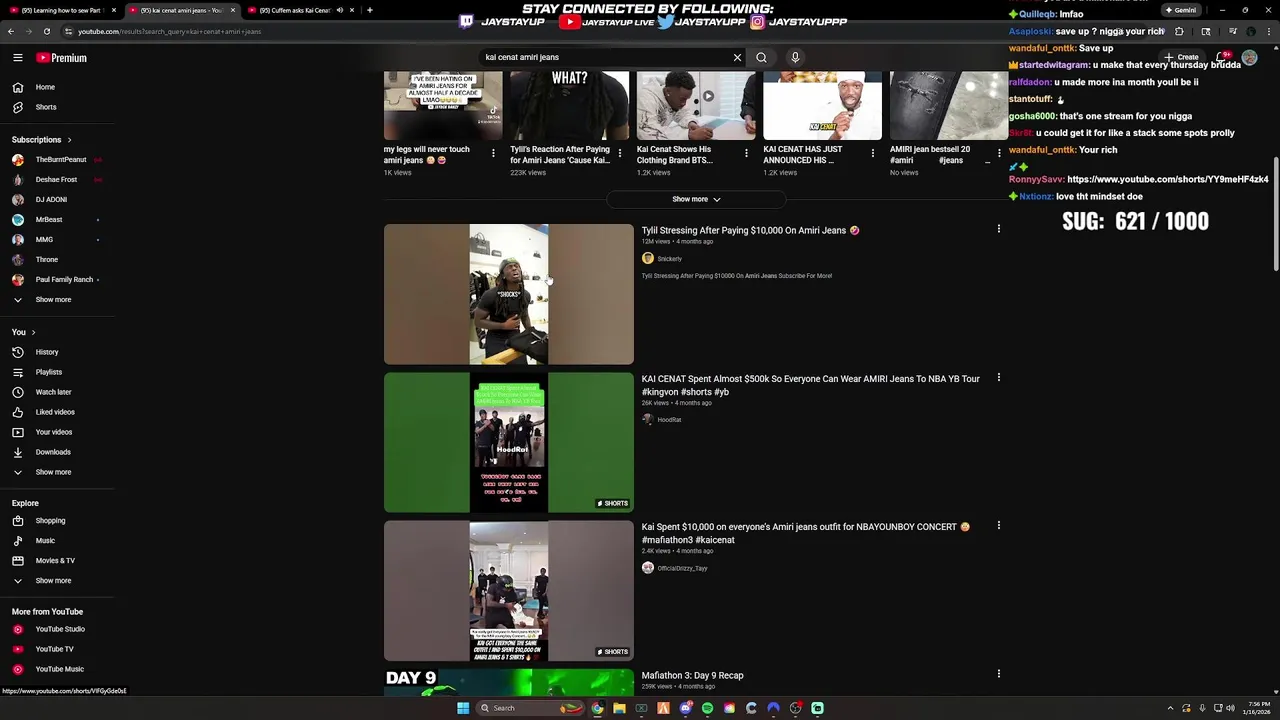1280x720 pixels.
Task: Open Liked videos in the sidebar
Action: [57, 412]
